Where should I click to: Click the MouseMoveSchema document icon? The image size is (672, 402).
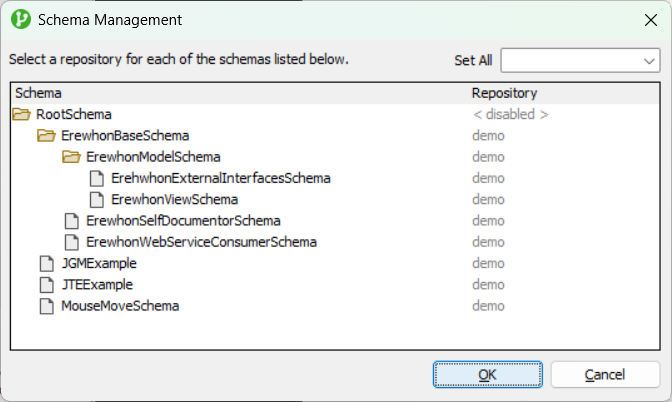45,306
